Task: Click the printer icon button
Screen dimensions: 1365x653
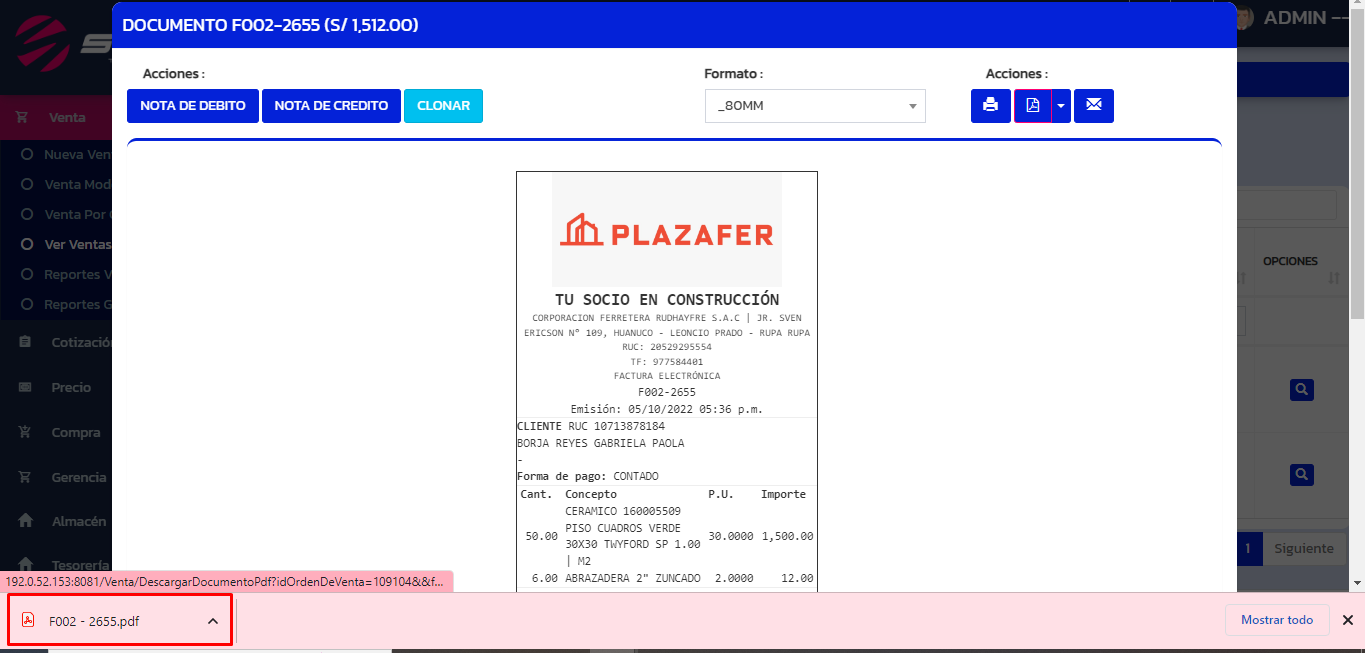Action: coord(990,106)
